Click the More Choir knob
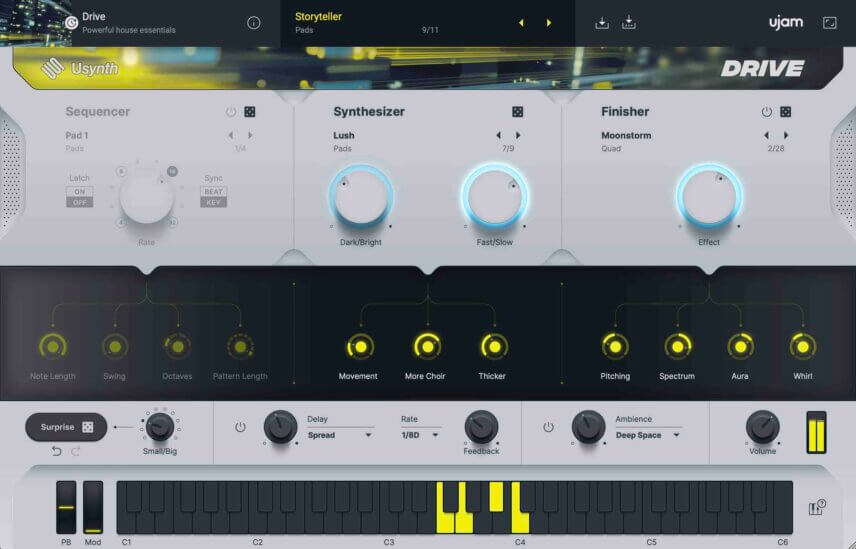This screenshot has height=549, width=856. point(427,347)
